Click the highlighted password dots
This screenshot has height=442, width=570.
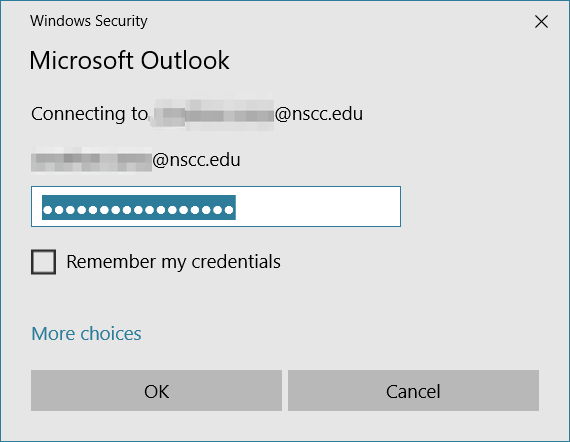139,208
